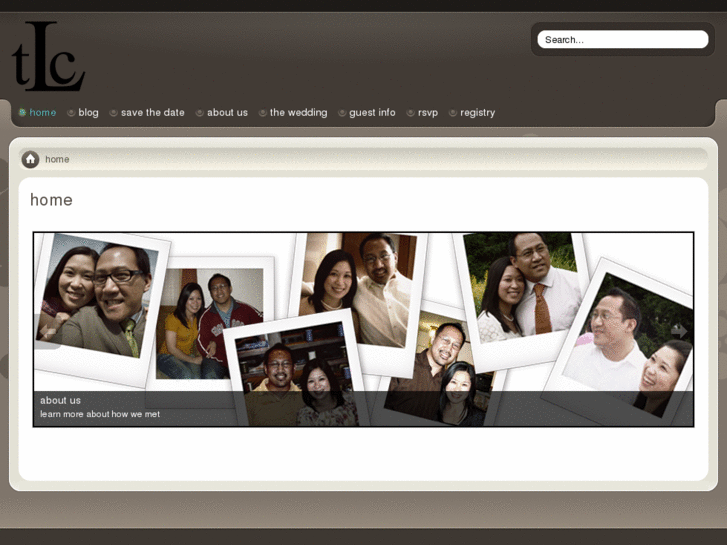This screenshot has height=545, width=727.
Task: Open the wedding menu item
Action: click(x=298, y=113)
